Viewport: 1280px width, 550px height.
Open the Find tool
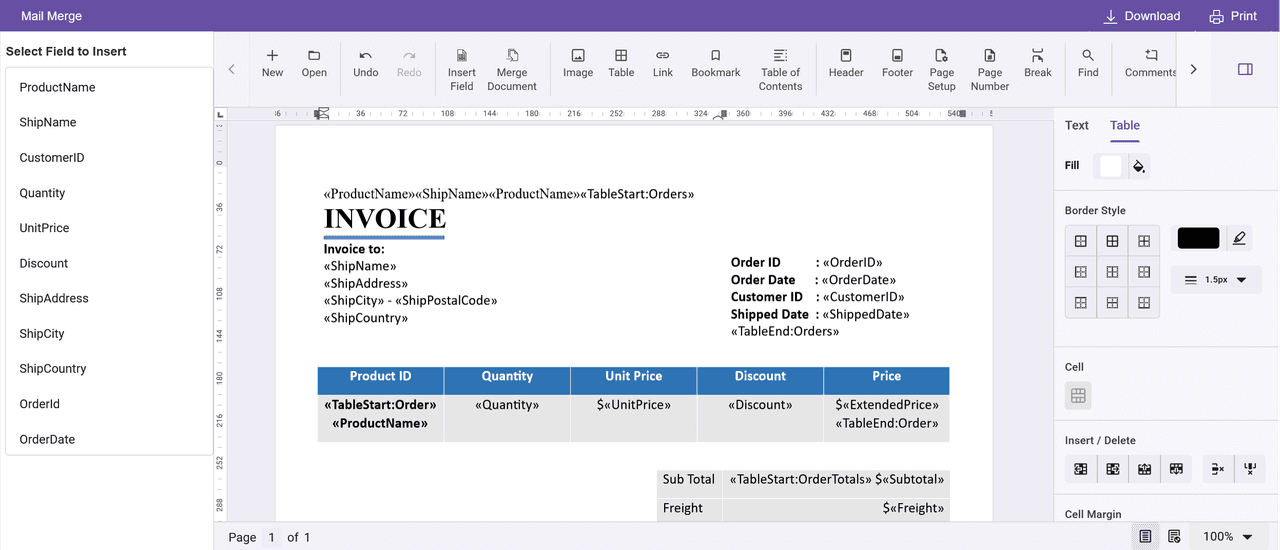coord(1088,63)
